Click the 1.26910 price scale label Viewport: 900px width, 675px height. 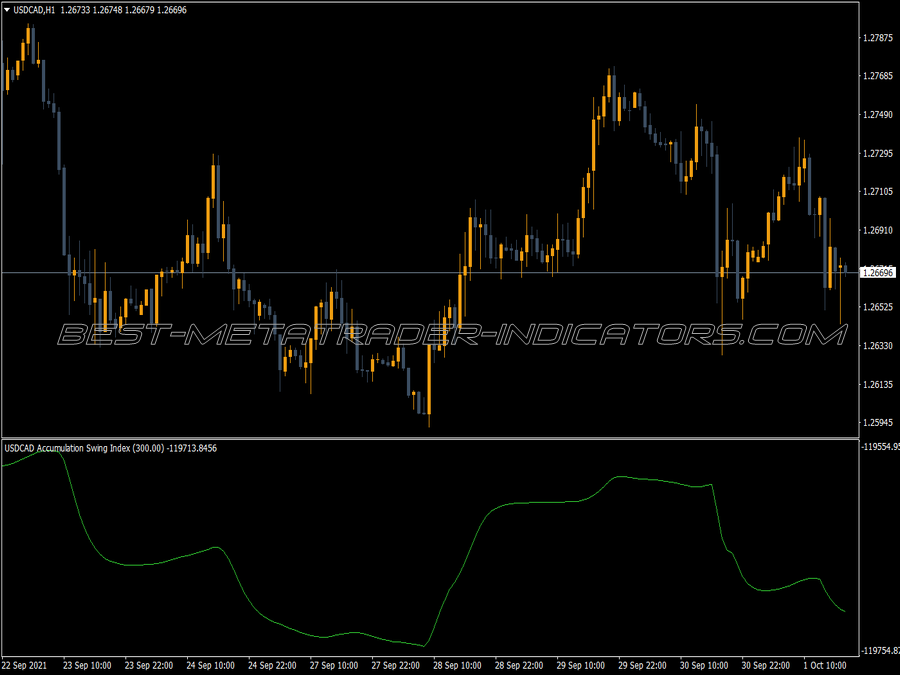tap(878, 230)
